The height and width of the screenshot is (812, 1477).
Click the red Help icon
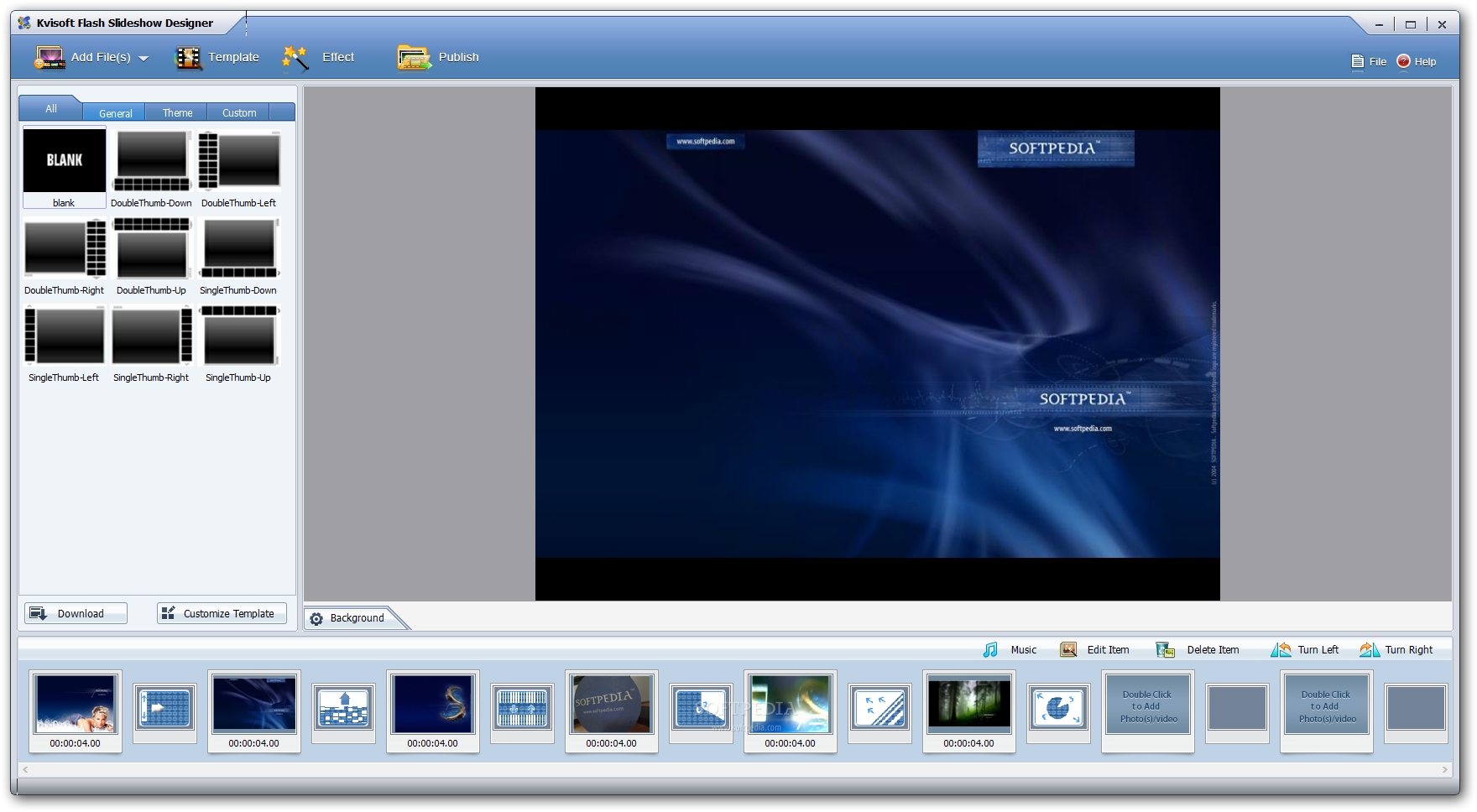pos(1403,61)
